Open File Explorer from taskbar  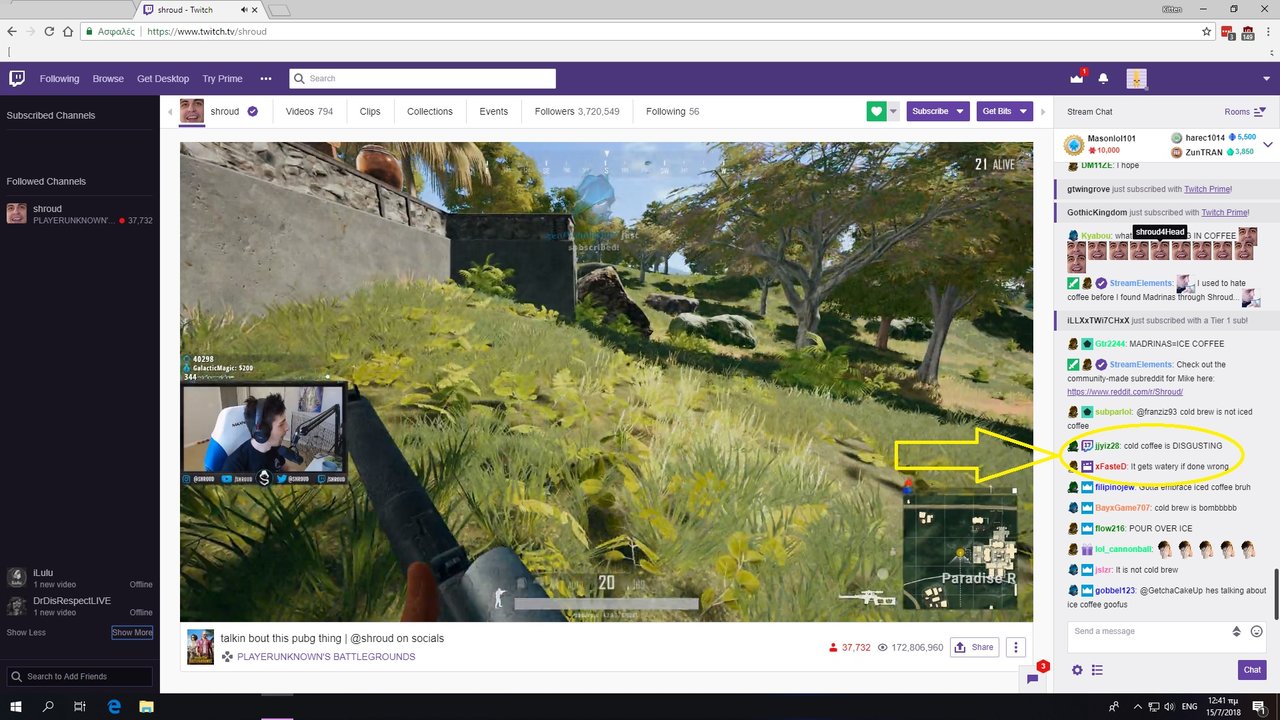pos(147,706)
